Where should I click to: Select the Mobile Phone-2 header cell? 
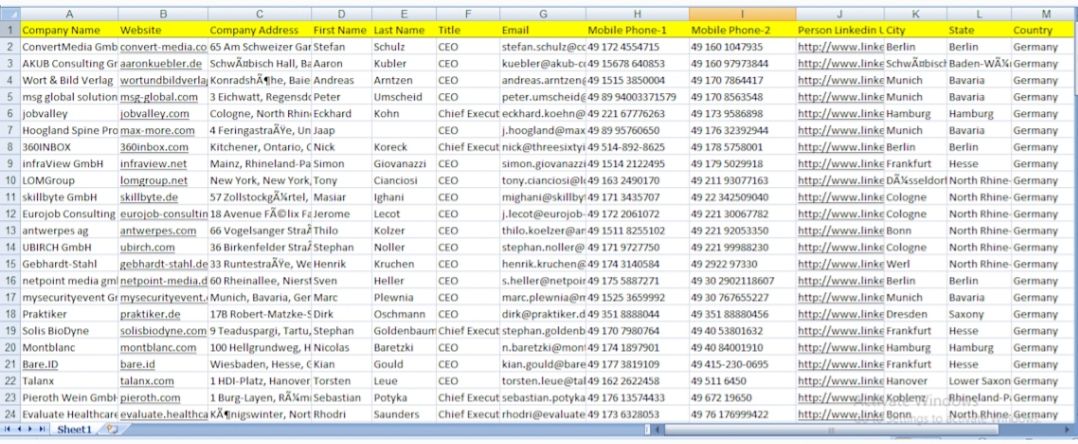click(x=742, y=30)
